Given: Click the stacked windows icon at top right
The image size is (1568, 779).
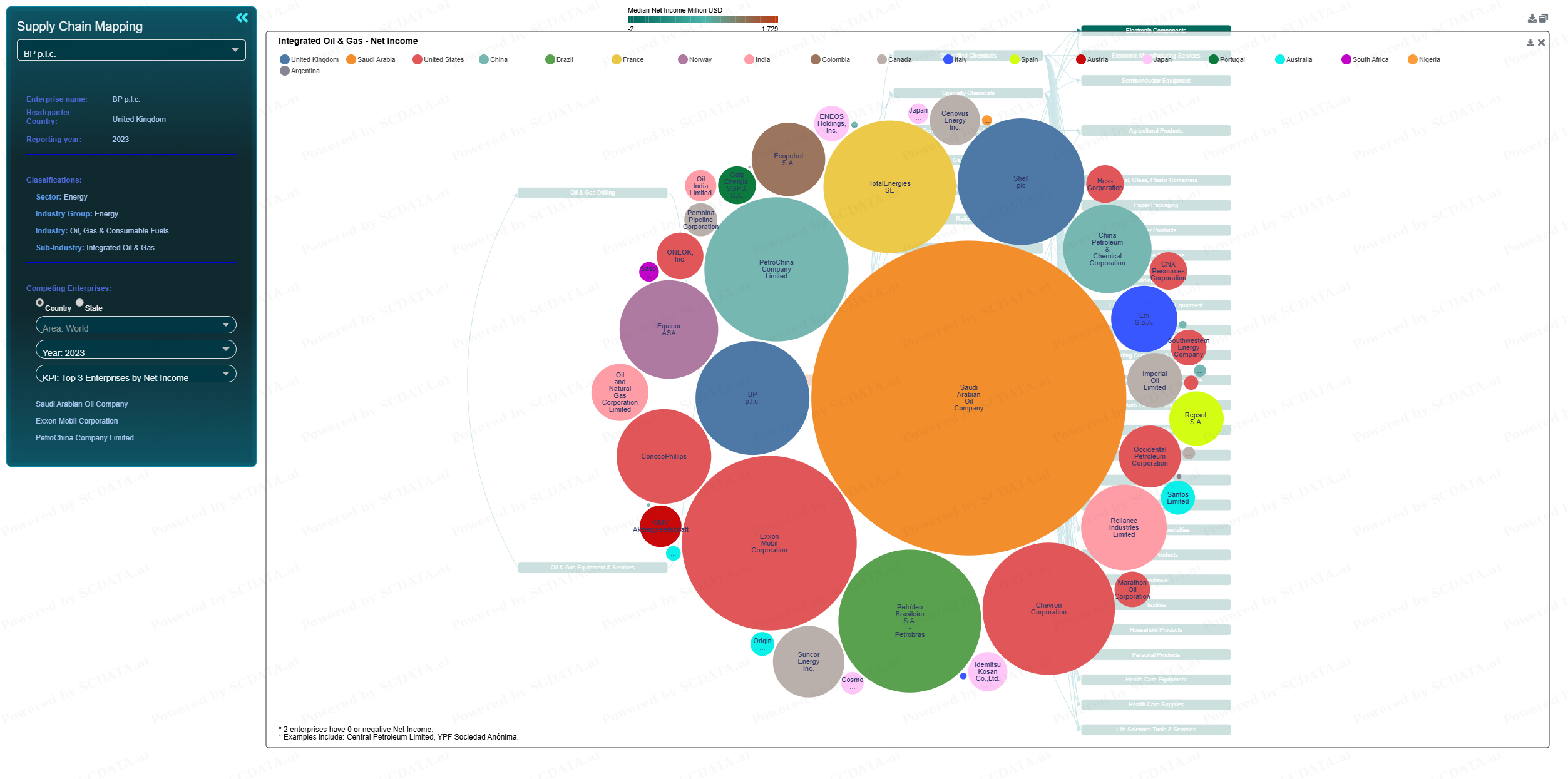Looking at the screenshot, I should click(1544, 18).
